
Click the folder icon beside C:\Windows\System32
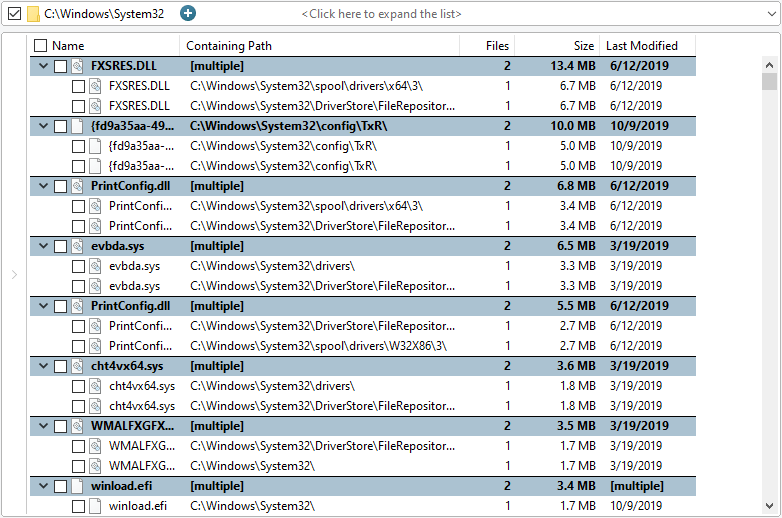33,14
